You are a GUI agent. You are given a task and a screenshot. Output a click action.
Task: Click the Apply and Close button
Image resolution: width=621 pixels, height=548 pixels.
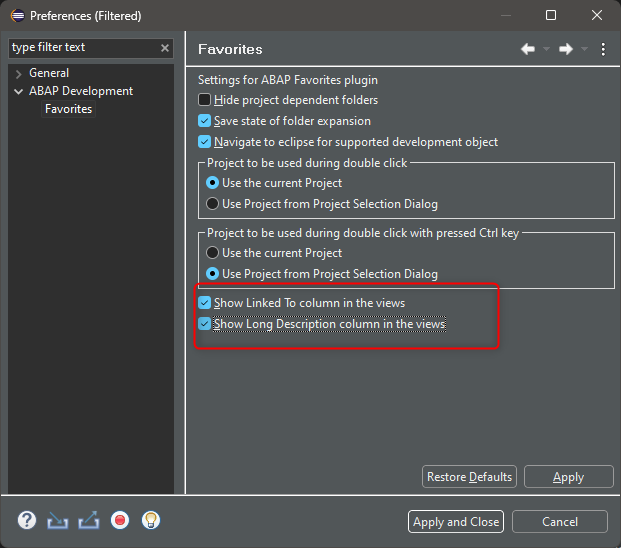456,522
